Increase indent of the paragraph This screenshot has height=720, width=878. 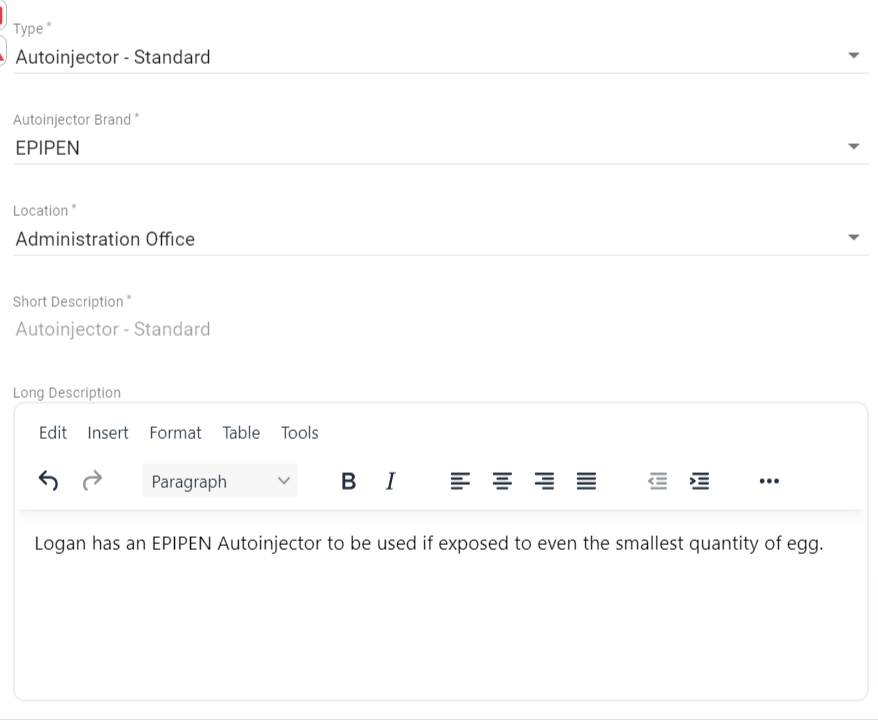click(700, 481)
